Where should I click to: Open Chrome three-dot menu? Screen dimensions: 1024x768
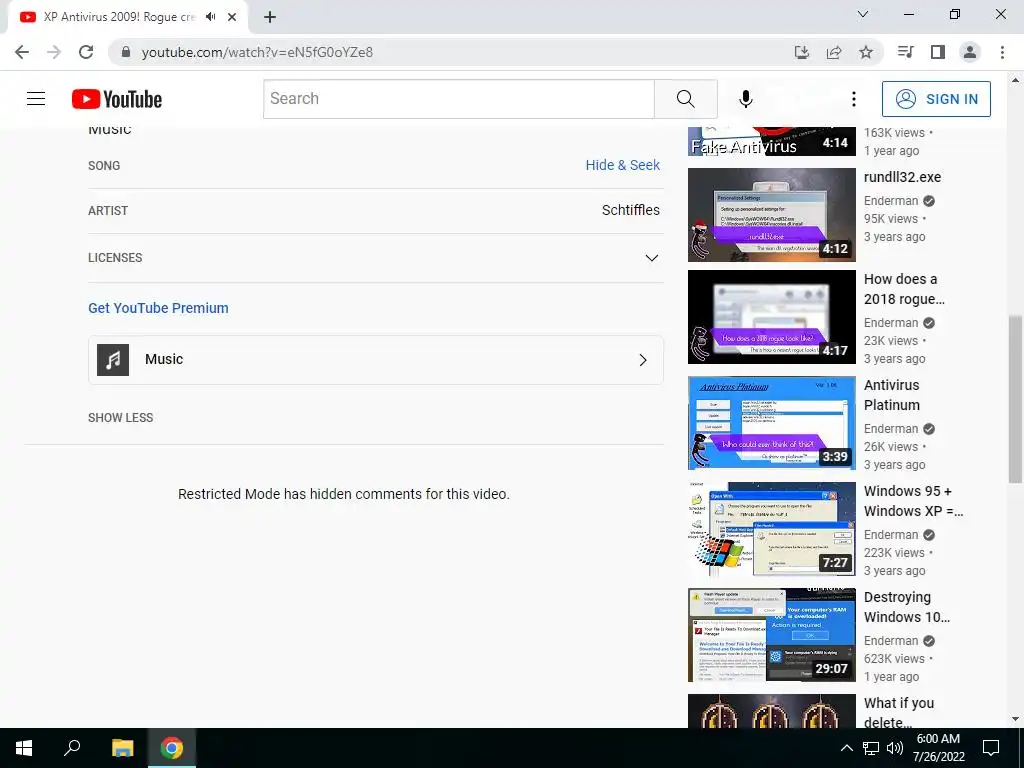click(x=1002, y=52)
